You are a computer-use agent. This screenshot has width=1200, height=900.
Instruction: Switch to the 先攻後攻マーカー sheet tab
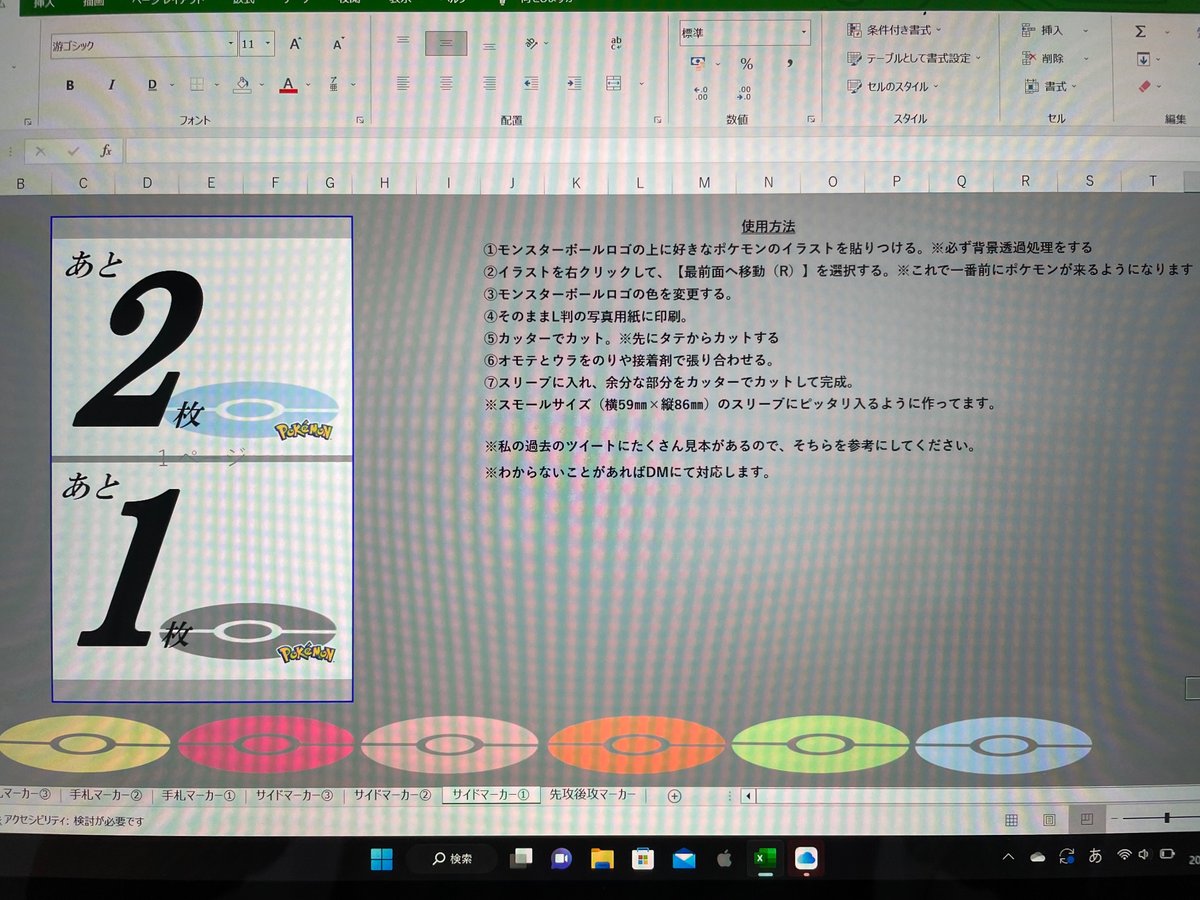pyautogui.click(x=593, y=796)
